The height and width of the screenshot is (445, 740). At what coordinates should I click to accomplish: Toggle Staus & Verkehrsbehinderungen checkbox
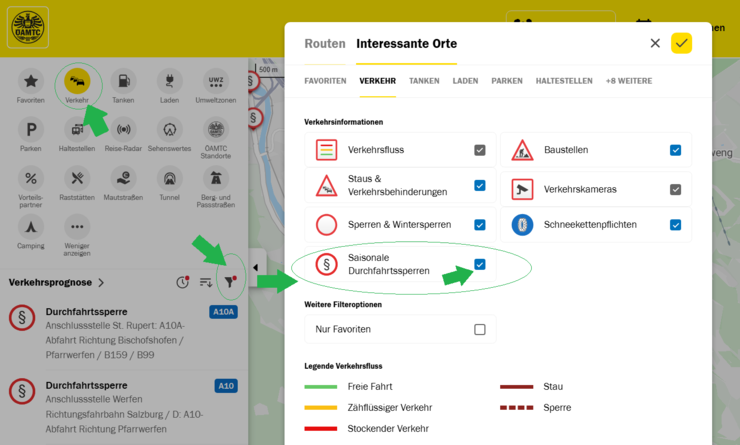(479, 185)
